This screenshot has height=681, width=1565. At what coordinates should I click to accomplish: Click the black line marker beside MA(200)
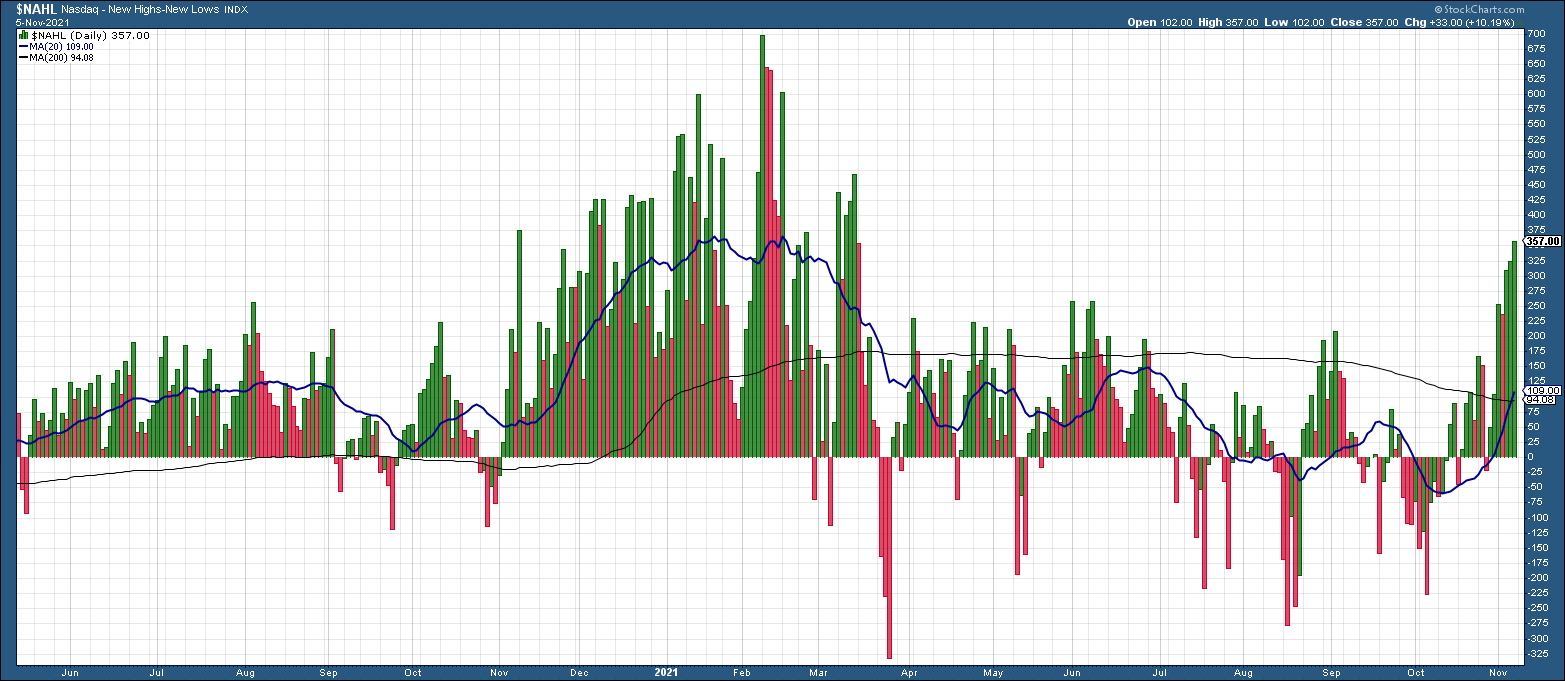point(25,56)
